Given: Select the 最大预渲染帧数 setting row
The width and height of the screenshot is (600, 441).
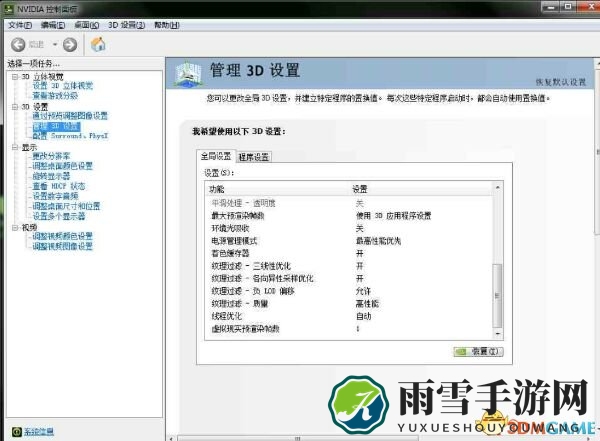Looking at the screenshot, I should point(349,216).
